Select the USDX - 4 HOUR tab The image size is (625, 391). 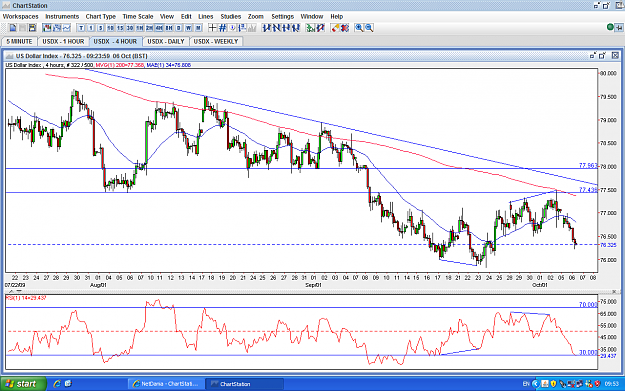[116, 41]
